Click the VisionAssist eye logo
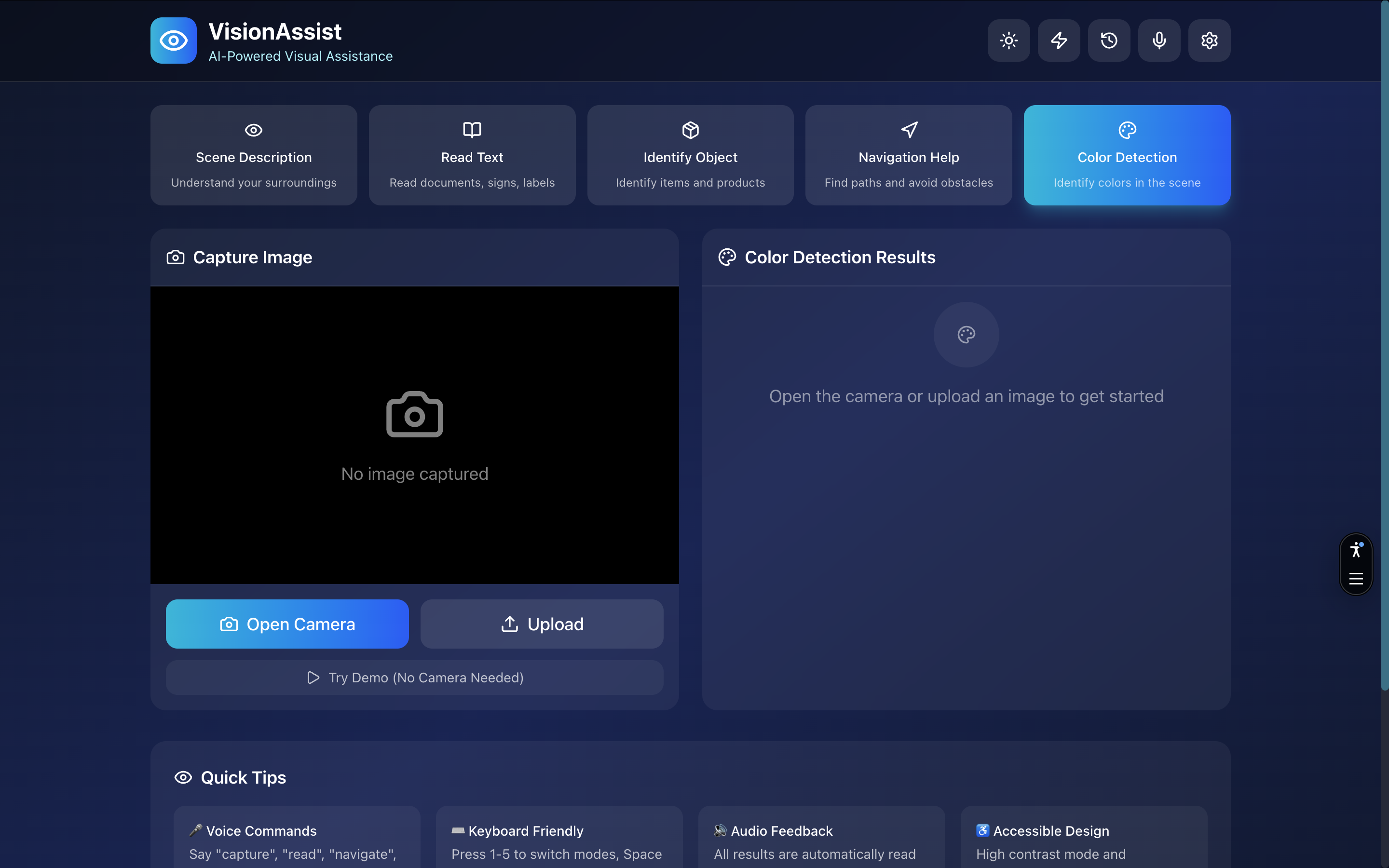The height and width of the screenshot is (868, 1389). coord(173,40)
